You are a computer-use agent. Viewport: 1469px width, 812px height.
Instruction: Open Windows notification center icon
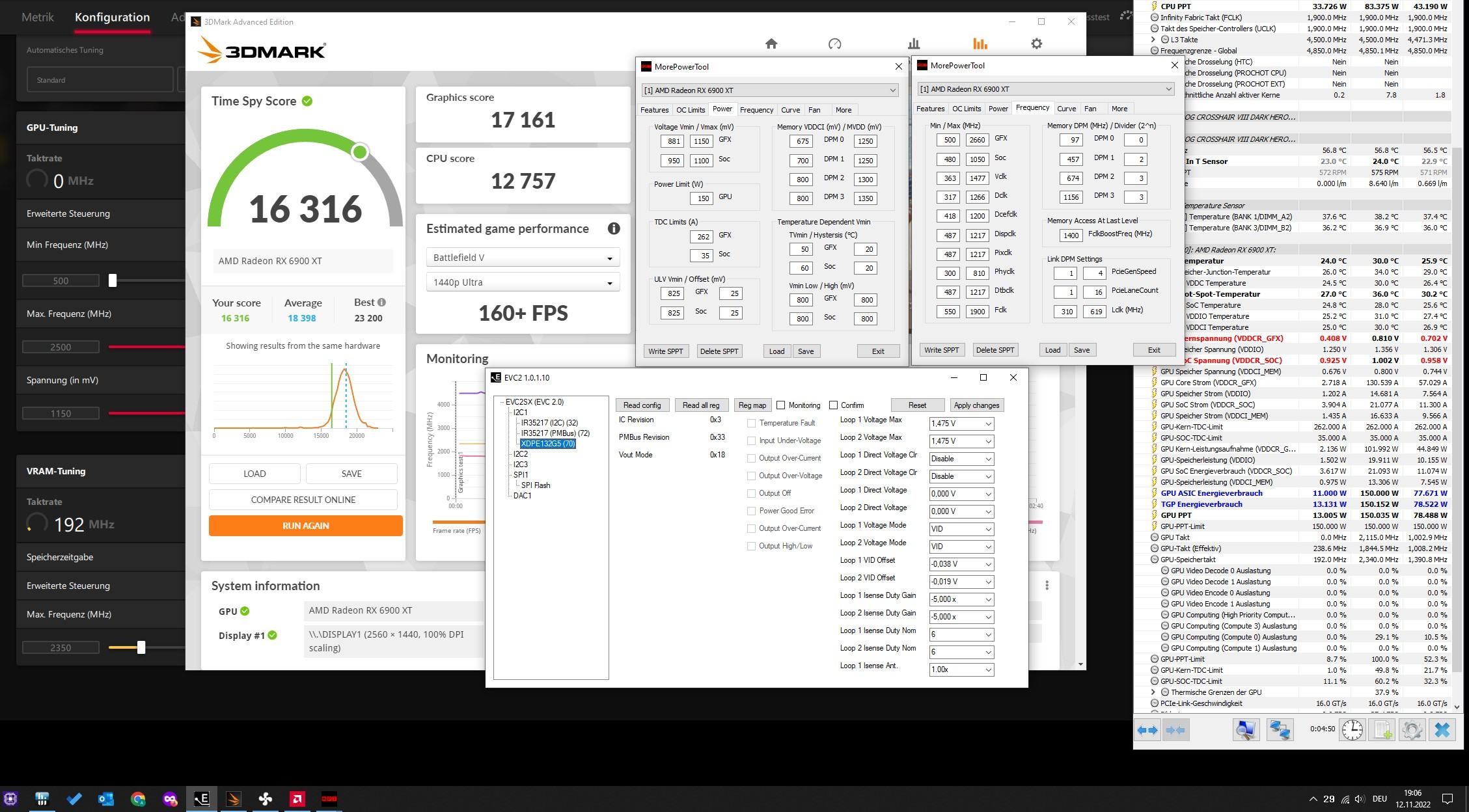coord(1448,798)
